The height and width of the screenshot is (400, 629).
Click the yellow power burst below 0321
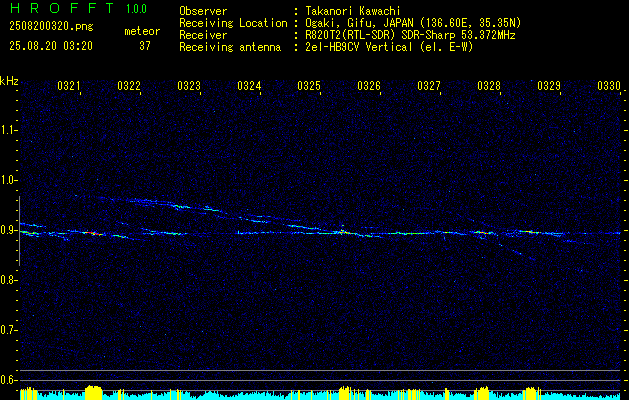[x=94, y=392]
